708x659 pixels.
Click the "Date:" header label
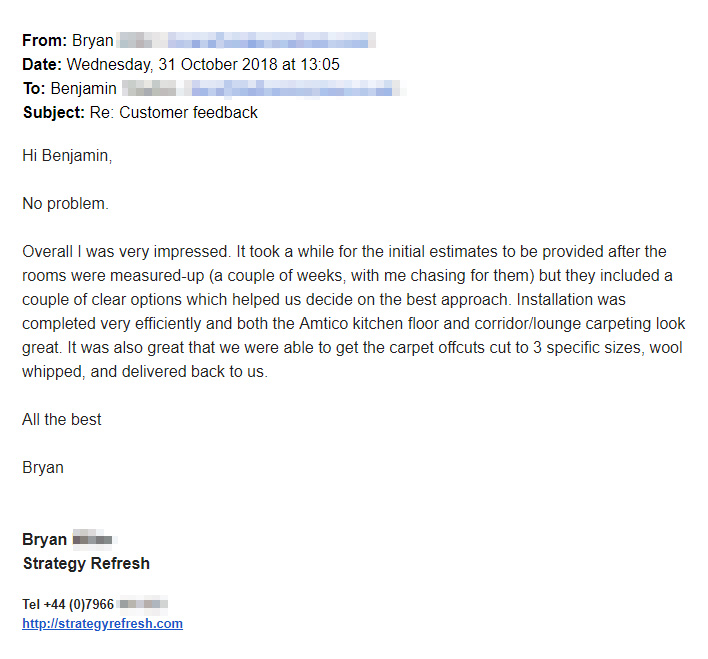[42, 65]
